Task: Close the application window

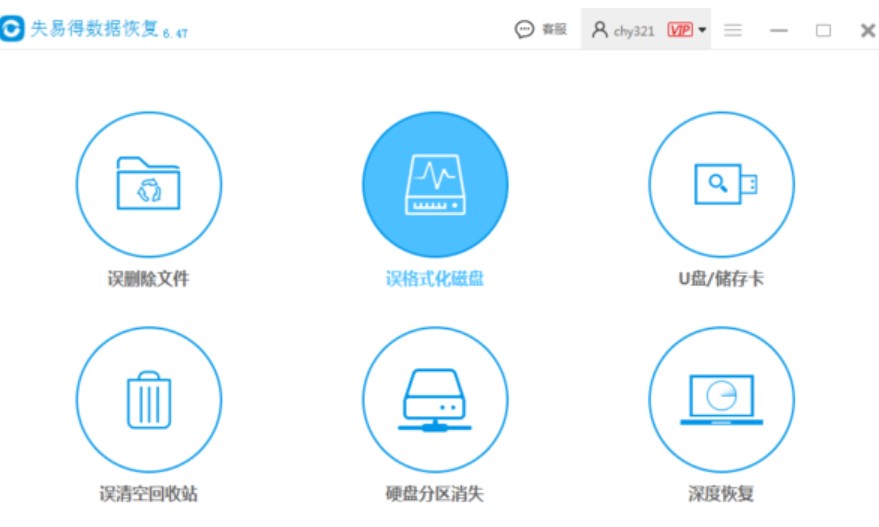Action: tap(868, 30)
